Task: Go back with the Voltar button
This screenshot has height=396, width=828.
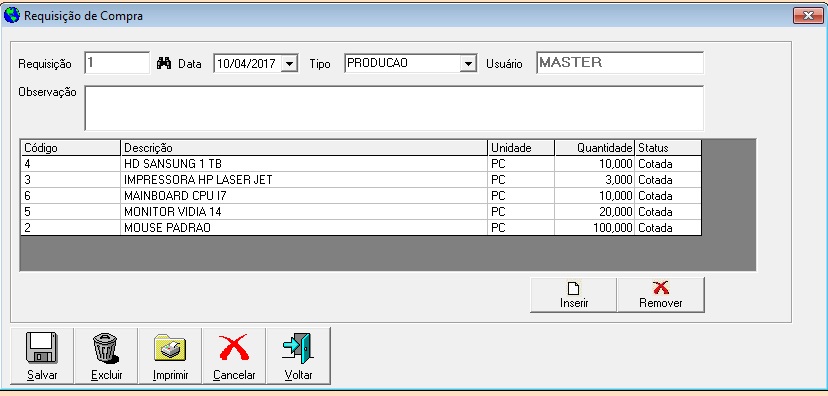Action: point(298,356)
